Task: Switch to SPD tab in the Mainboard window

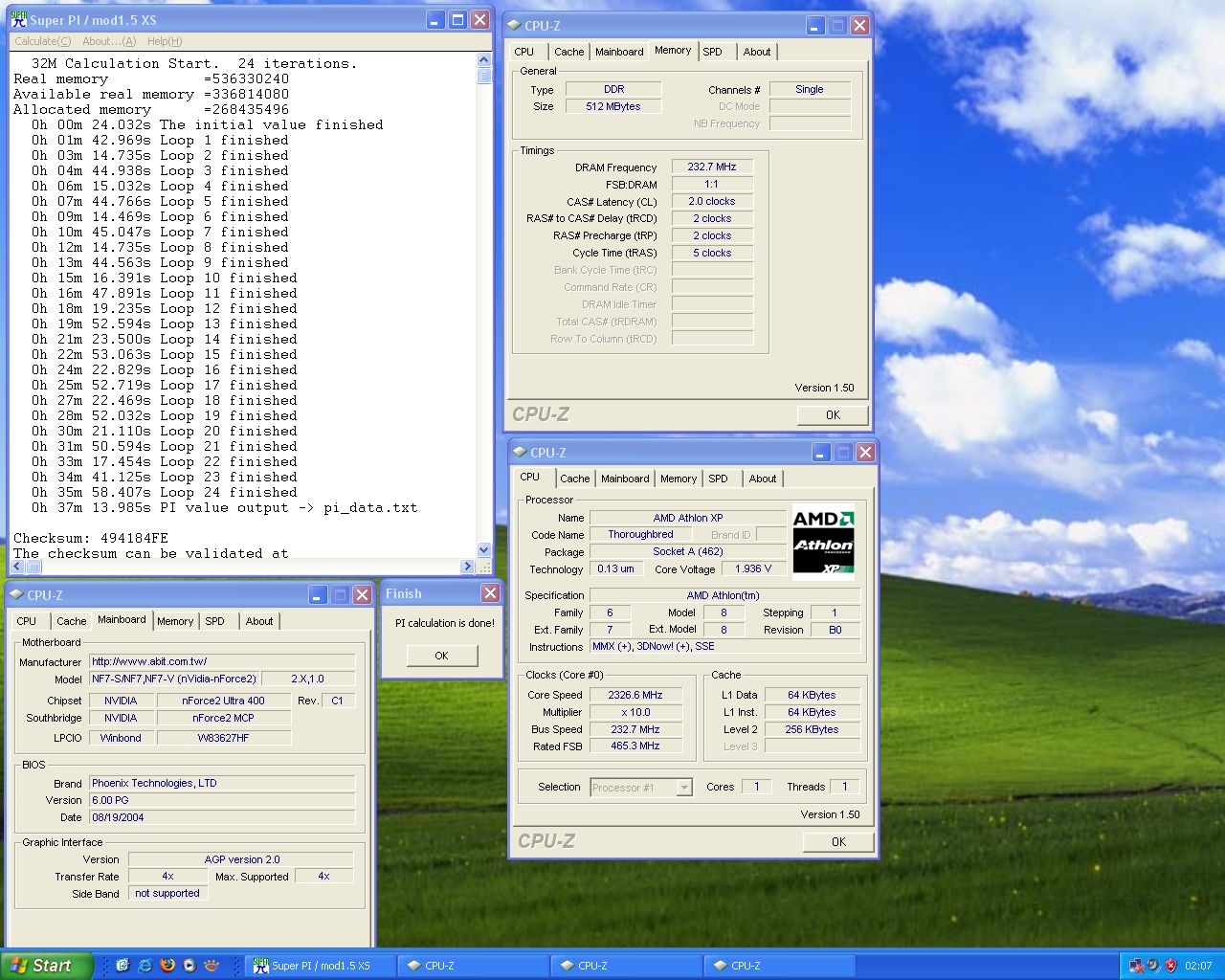Action: click(x=215, y=621)
